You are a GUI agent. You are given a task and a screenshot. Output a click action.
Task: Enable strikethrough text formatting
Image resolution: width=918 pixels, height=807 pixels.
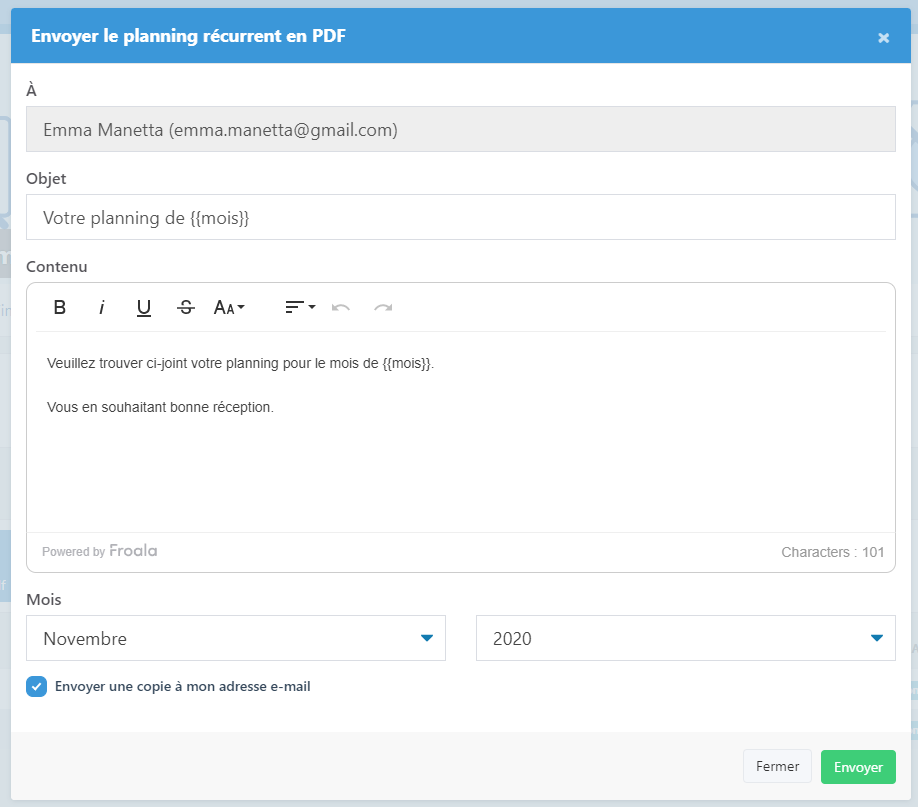click(x=186, y=307)
